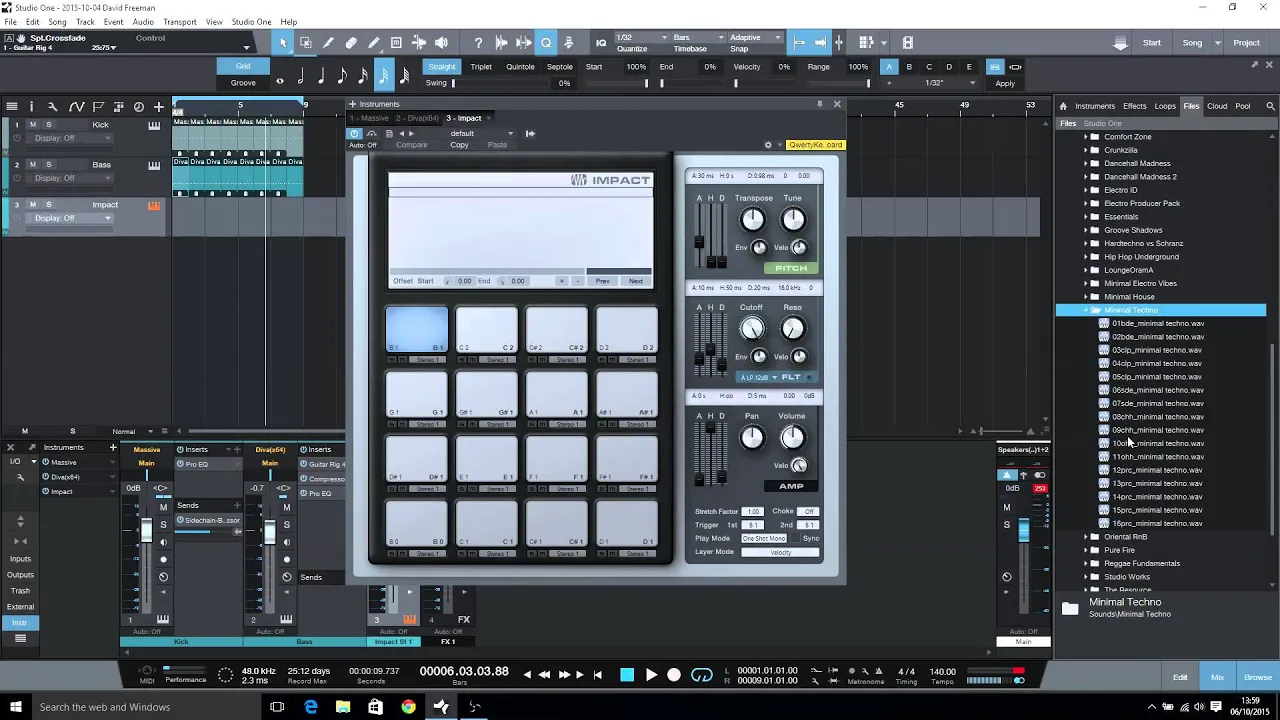Click the Apply quantize button

(x=1005, y=83)
